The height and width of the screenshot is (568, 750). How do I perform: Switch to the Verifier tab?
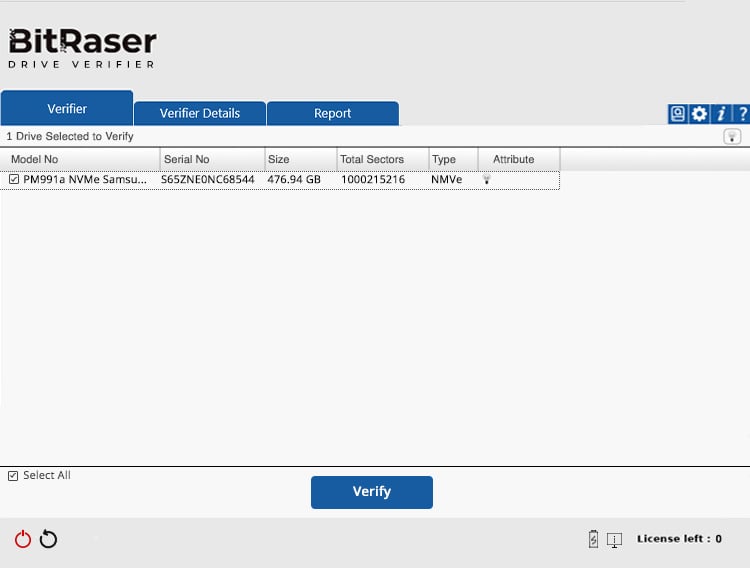tap(67, 108)
